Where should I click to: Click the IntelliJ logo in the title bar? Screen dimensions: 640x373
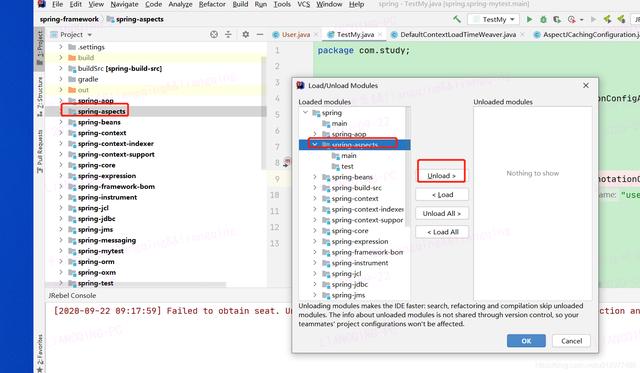[42, 4]
